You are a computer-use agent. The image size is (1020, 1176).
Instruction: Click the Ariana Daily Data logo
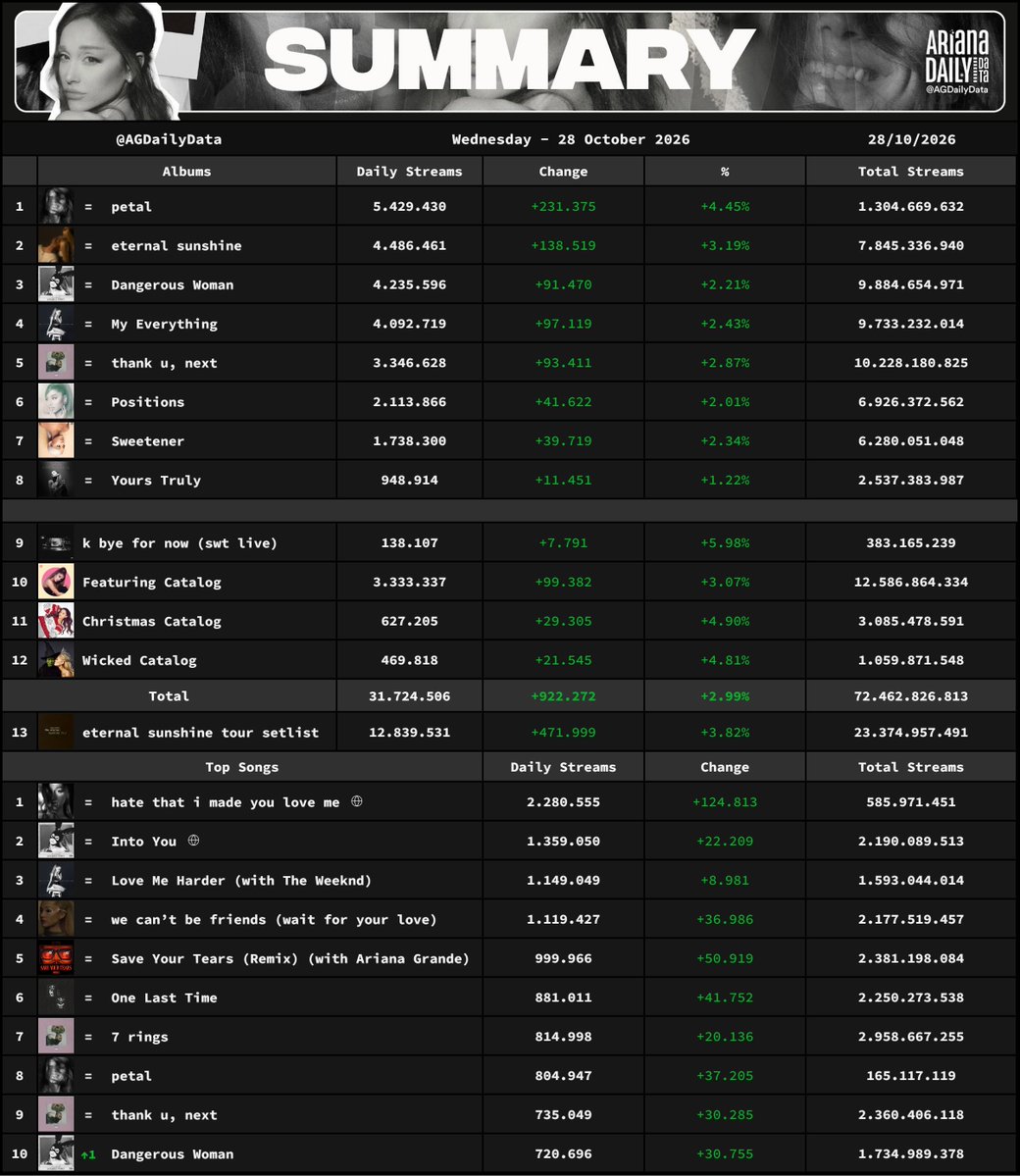957,62
